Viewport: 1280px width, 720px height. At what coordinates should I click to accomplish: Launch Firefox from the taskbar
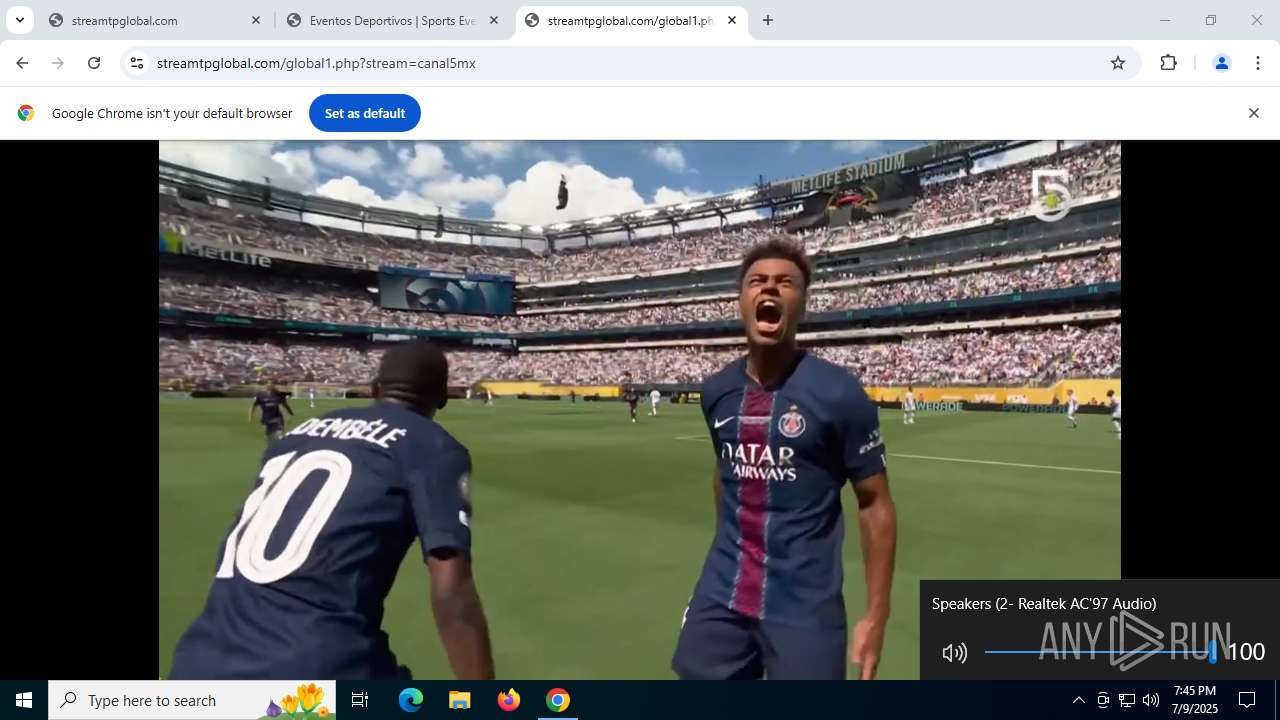coord(508,700)
